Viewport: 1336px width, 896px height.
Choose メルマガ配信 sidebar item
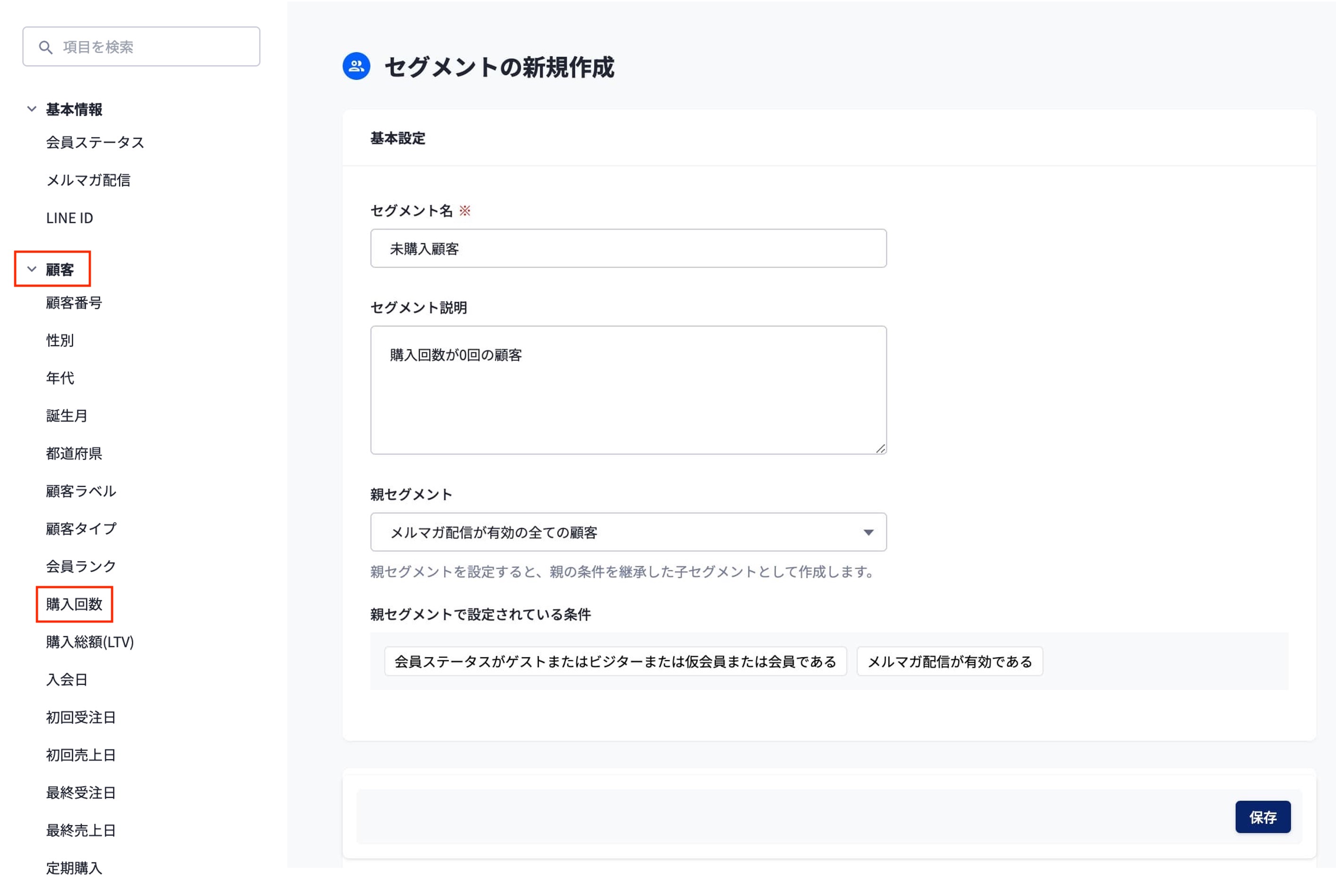point(88,180)
